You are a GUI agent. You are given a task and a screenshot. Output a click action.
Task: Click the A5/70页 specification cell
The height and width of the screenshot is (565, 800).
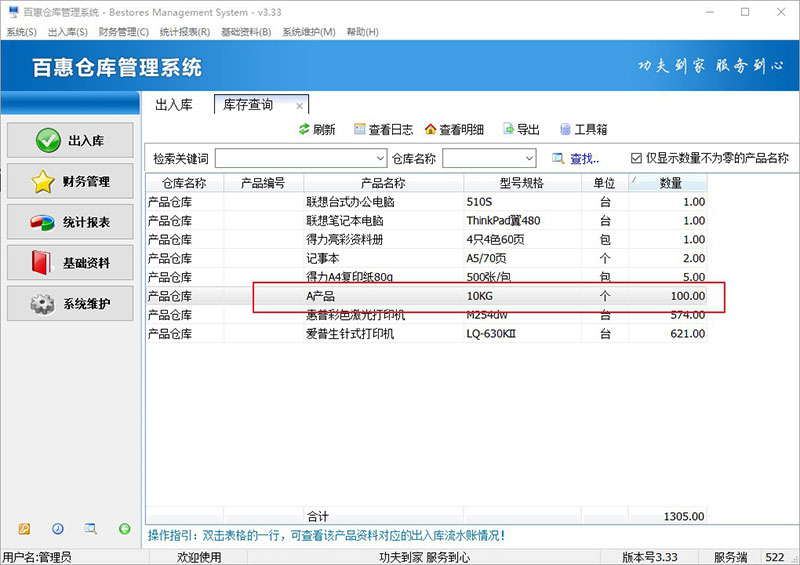[x=522, y=259]
